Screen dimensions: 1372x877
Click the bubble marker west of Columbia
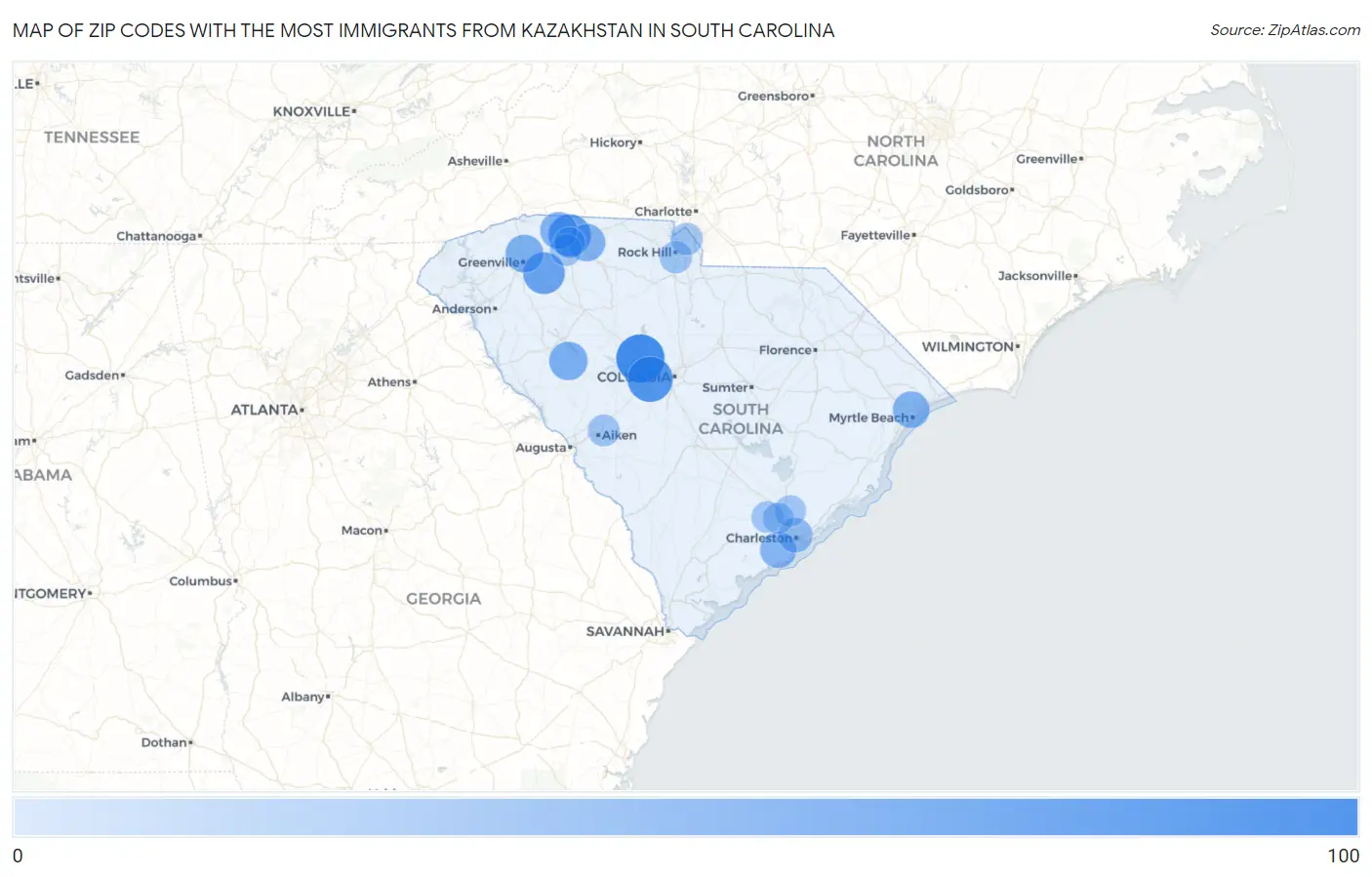568,361
